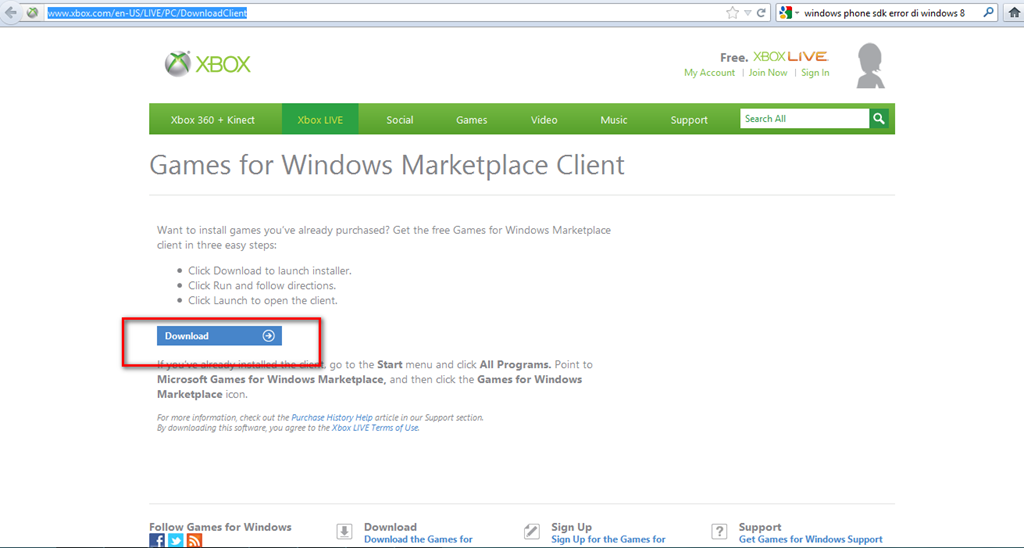Click the site identity icon in address bar
Image resolution: width=1024 pixels, height=548 pixels.
pos(32,12)
